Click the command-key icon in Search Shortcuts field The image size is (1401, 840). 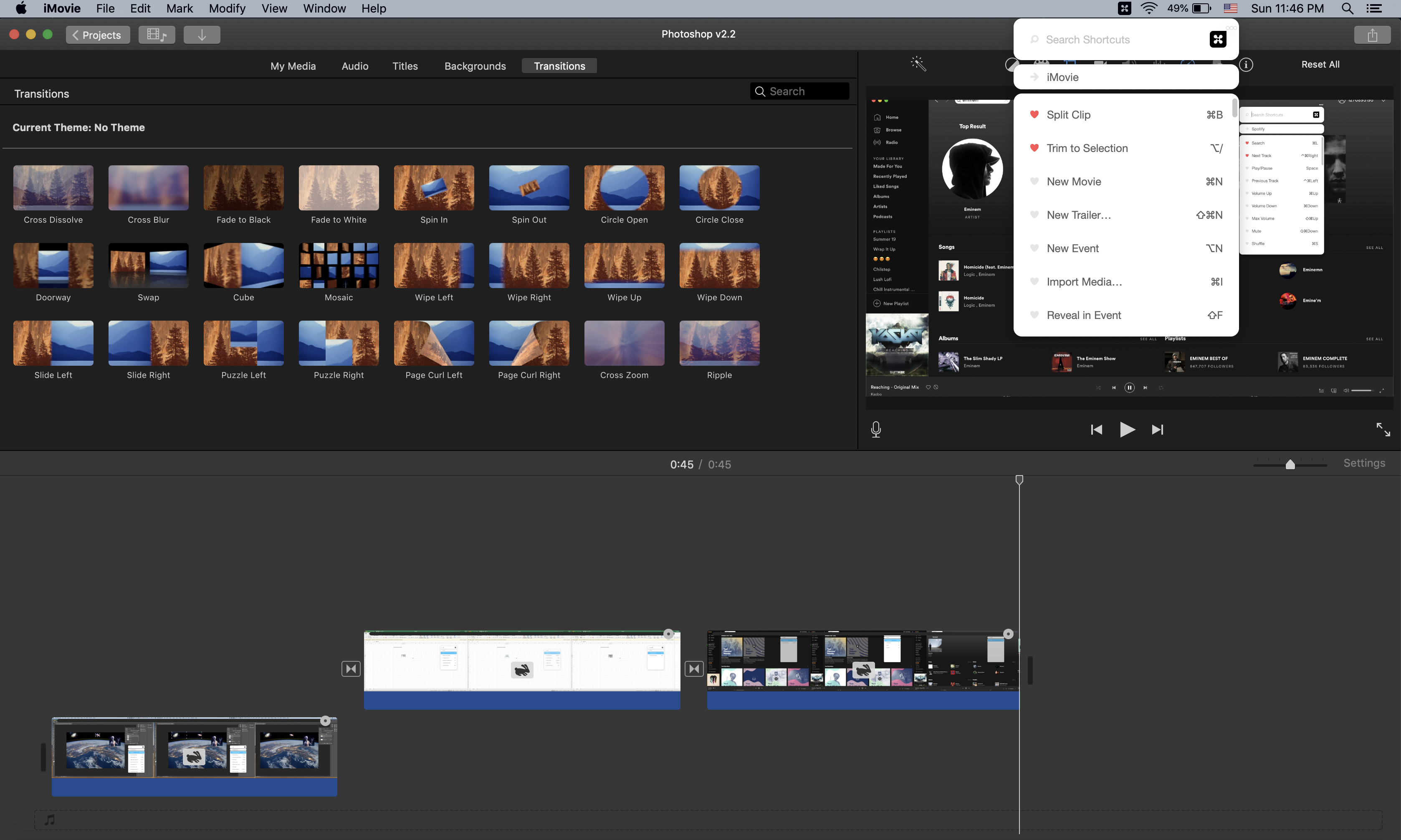1218,39
